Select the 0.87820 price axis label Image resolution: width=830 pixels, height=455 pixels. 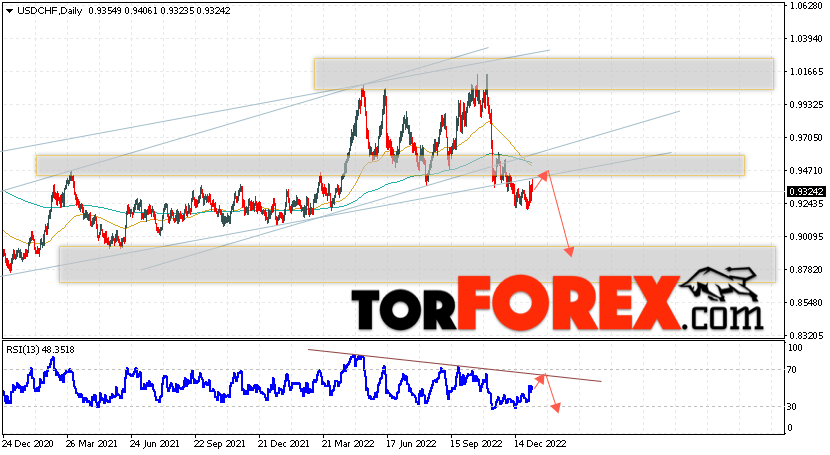(806, 269)
